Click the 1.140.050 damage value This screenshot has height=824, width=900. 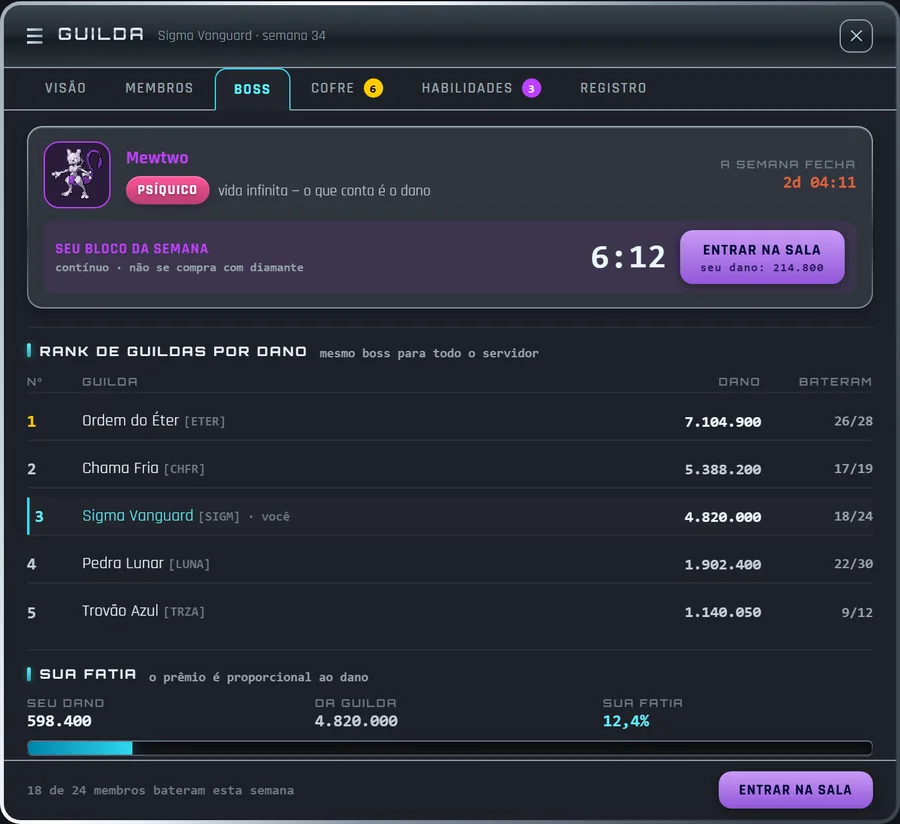(723, 612)
